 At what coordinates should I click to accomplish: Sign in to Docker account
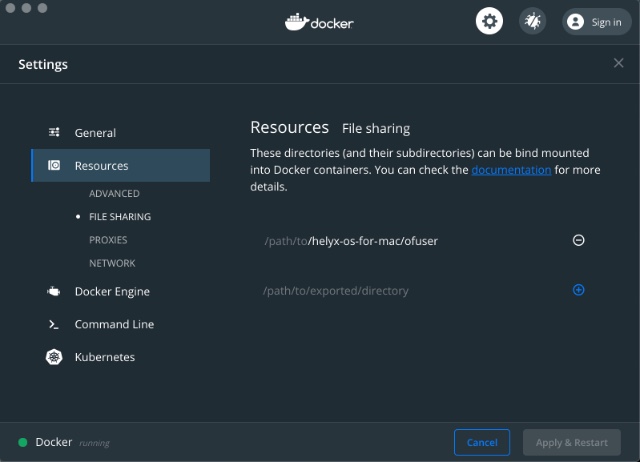click(x=596, y=22)
